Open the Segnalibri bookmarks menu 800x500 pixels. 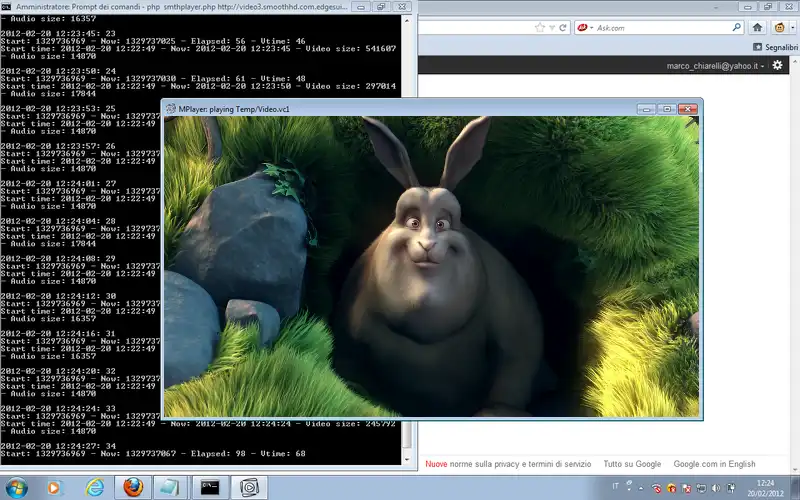click(x=776, y=47)
